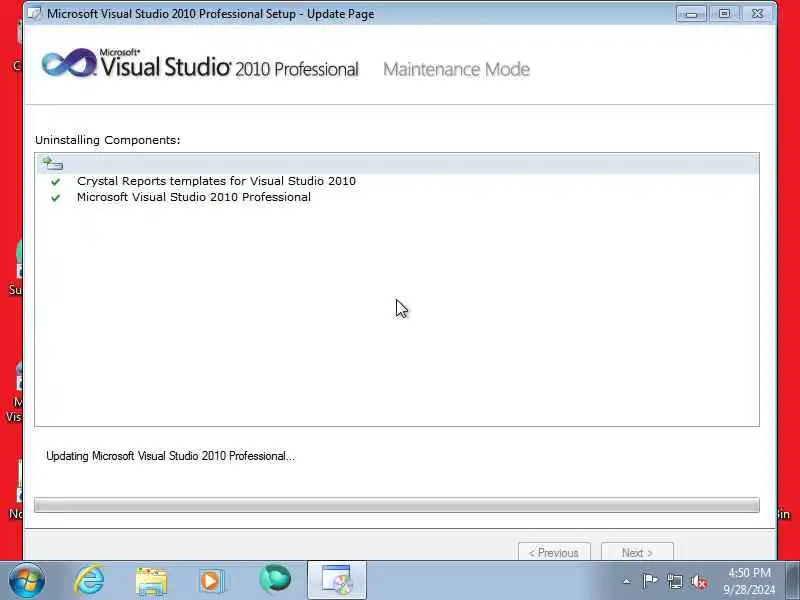Click green checkmark beside Microsoft Visual Studio 2010
The image size is (800, 600).
point(56,198)
